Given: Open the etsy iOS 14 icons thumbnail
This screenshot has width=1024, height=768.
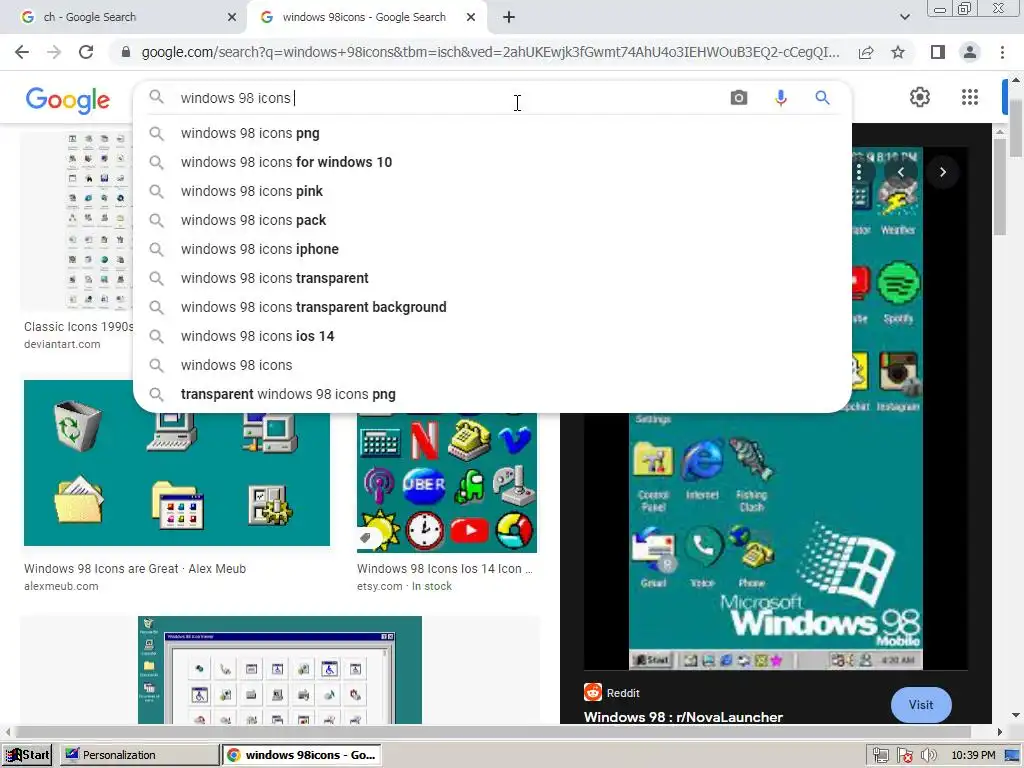Looking at the screenshot, I should click(x=447, y=482).
